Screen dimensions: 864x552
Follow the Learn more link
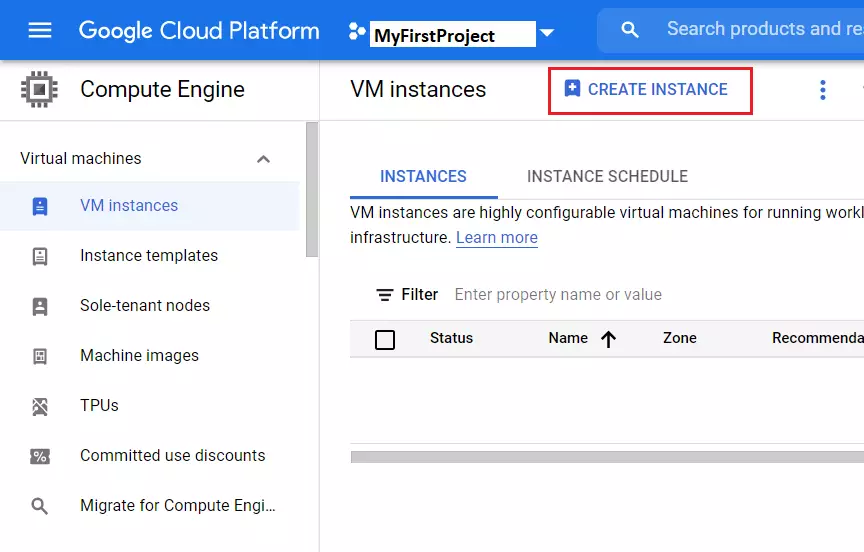tap(496, 237)
